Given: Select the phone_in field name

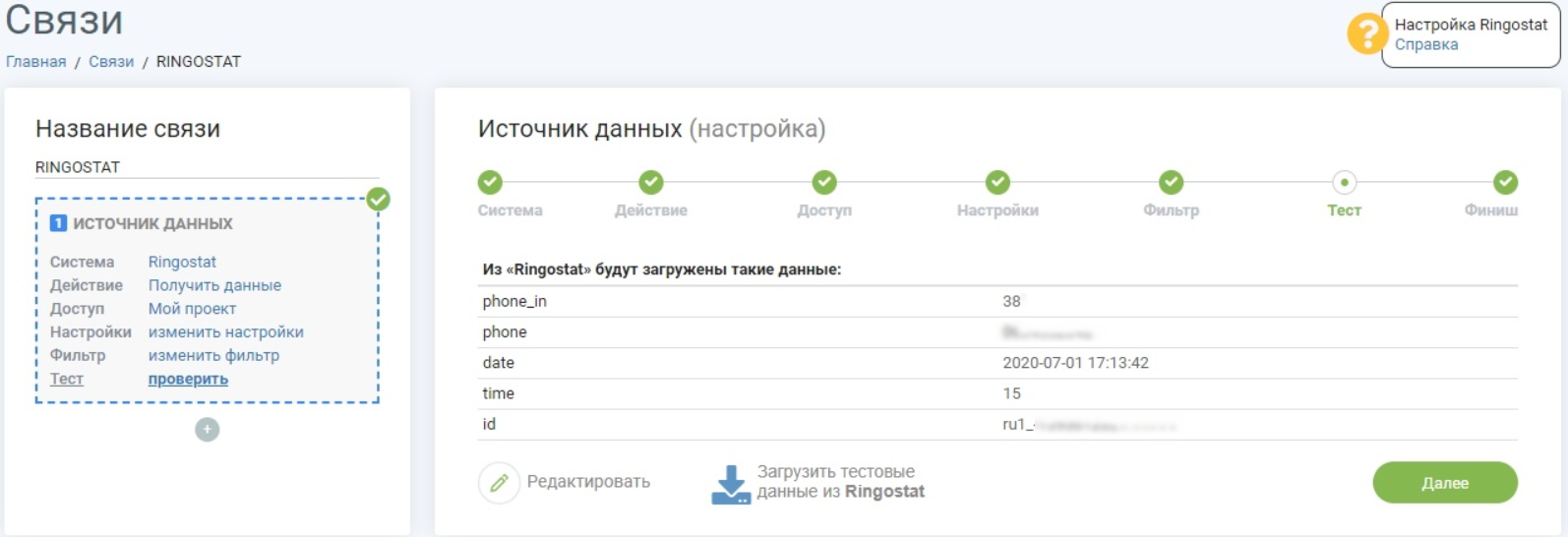Looking at the screenshot, I should coord(514,301).
